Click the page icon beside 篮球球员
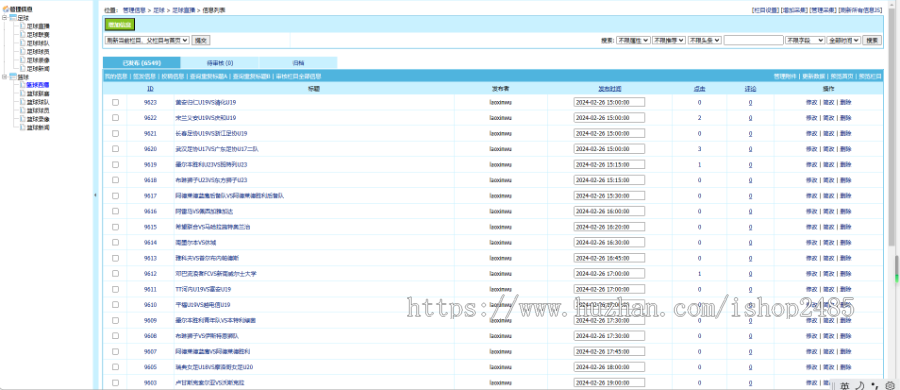Image resolution: width=900 pixels, height=390 pixels. point(23,110)
